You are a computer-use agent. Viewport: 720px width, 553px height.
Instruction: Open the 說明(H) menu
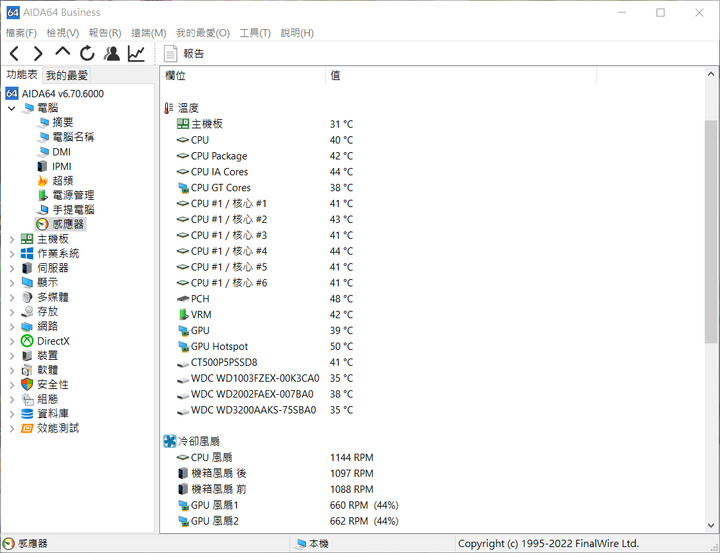tap(297, 33)
